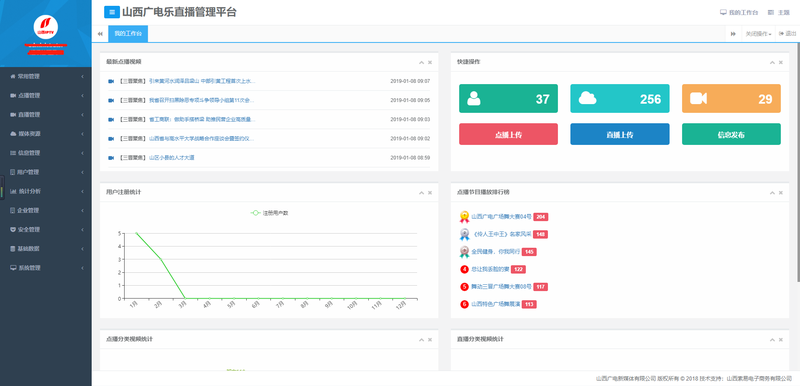This screenshot has height=386, width=800.
Task: Close the 点播分类视频统计 panel
Action: click(x=430, y=340)
